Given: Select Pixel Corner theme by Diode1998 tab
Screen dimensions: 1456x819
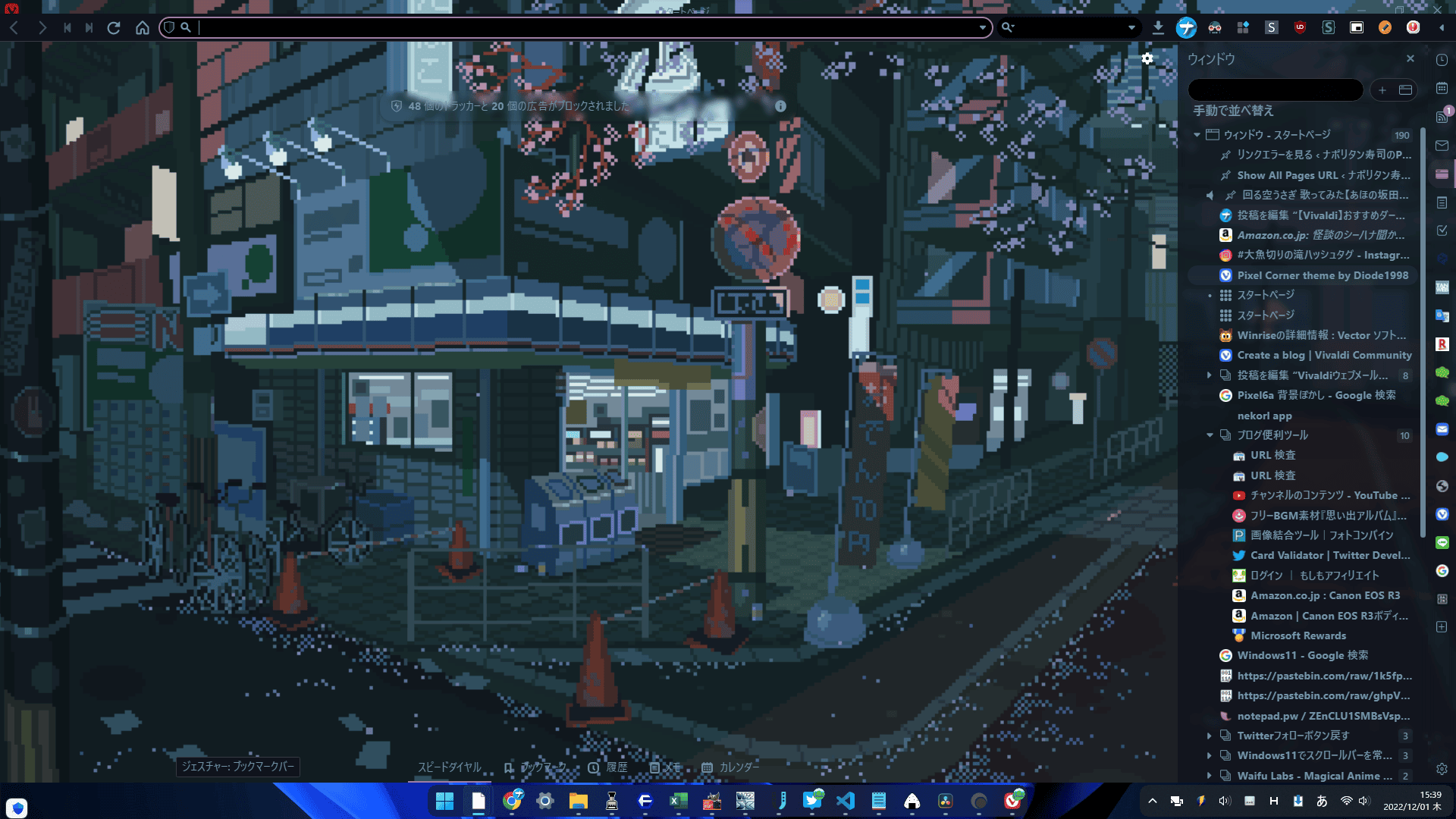Looking at the screenshot, I should point(1302,275).
